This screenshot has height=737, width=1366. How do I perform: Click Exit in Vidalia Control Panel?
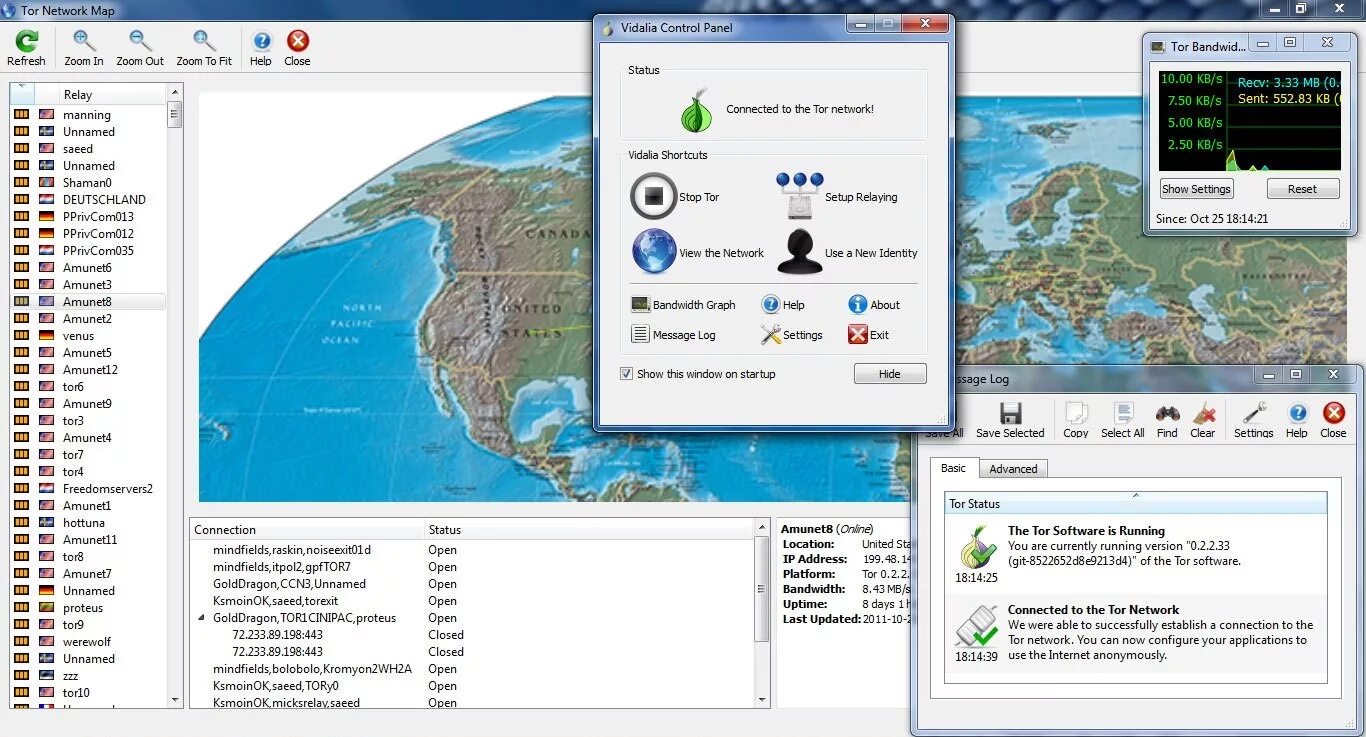point(868,335)
